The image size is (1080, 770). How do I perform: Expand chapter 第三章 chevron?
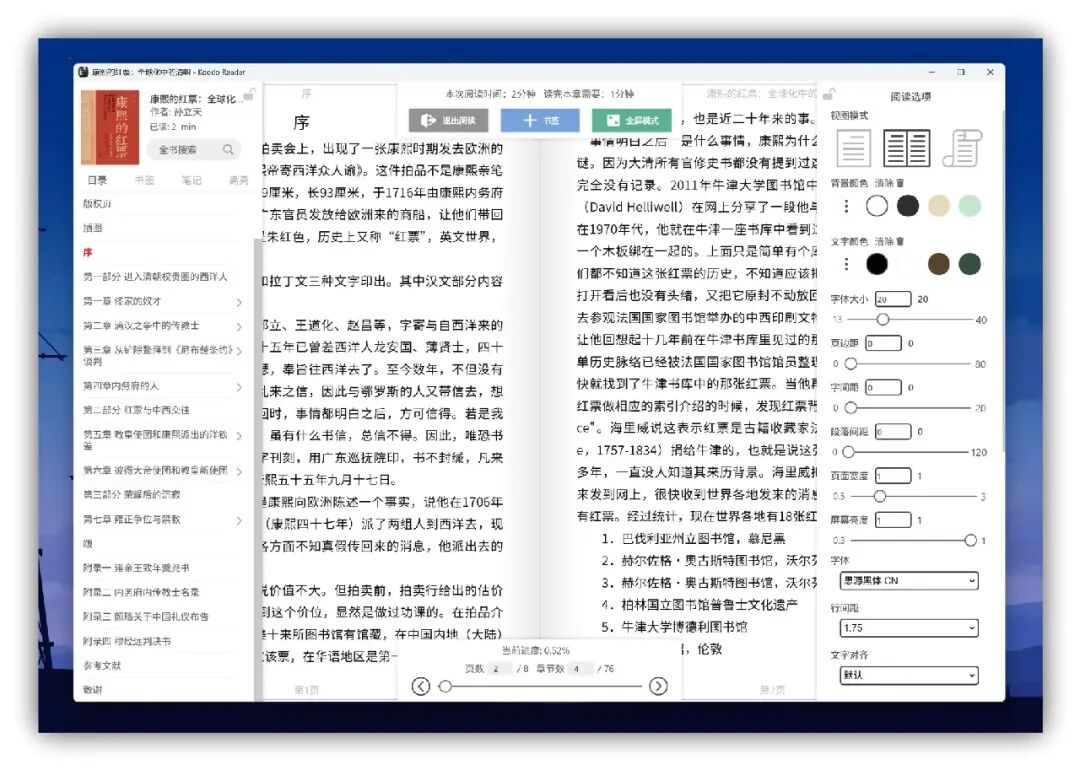pos(239,351)
